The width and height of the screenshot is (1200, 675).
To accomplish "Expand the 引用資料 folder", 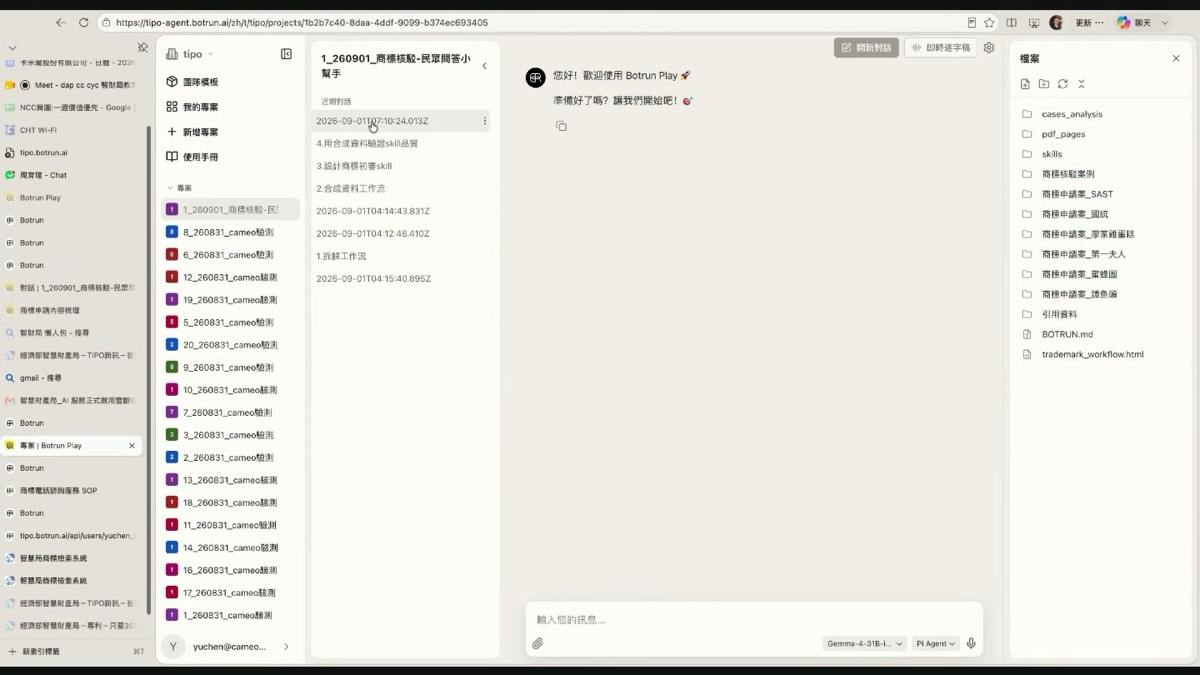I will [x=1058, y=314].
